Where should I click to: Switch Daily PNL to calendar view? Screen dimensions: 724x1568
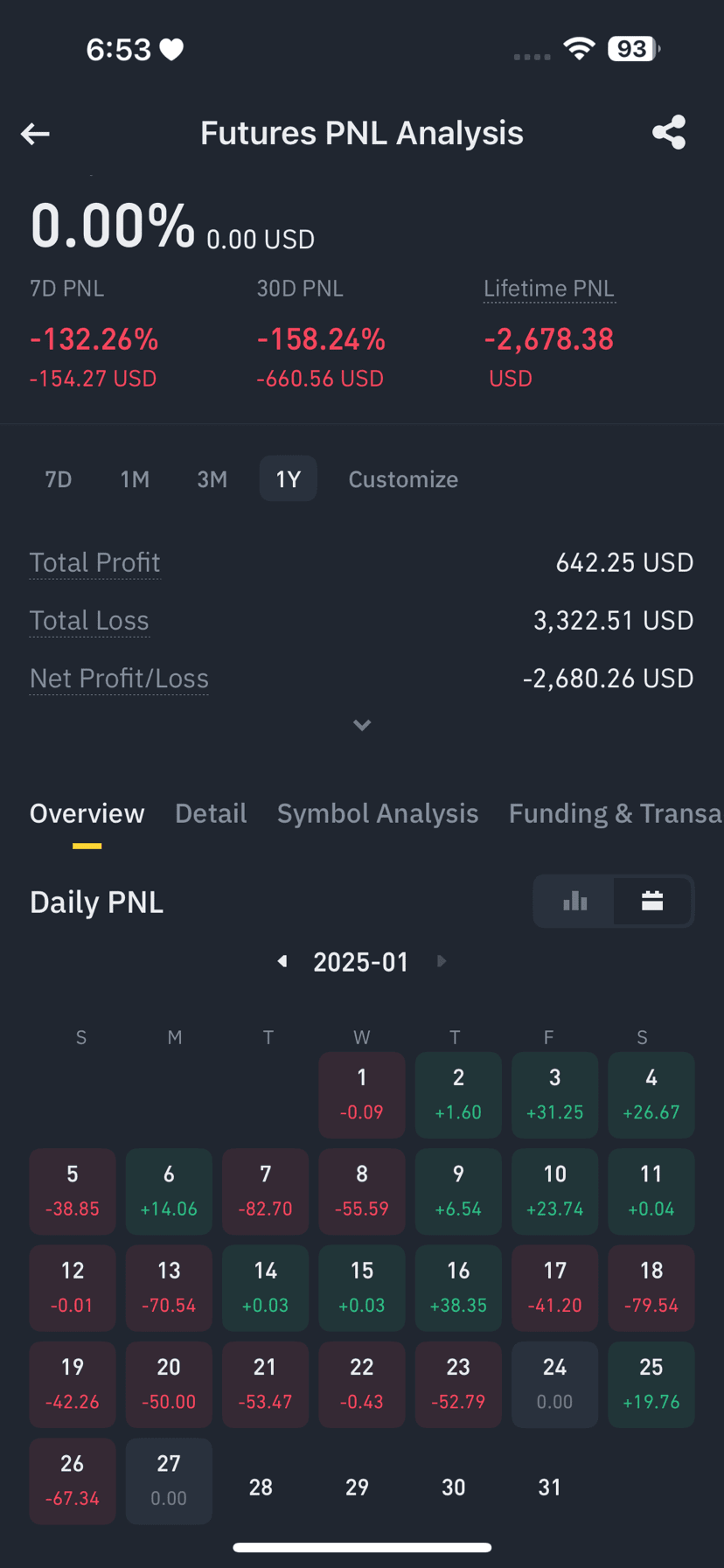652,901
